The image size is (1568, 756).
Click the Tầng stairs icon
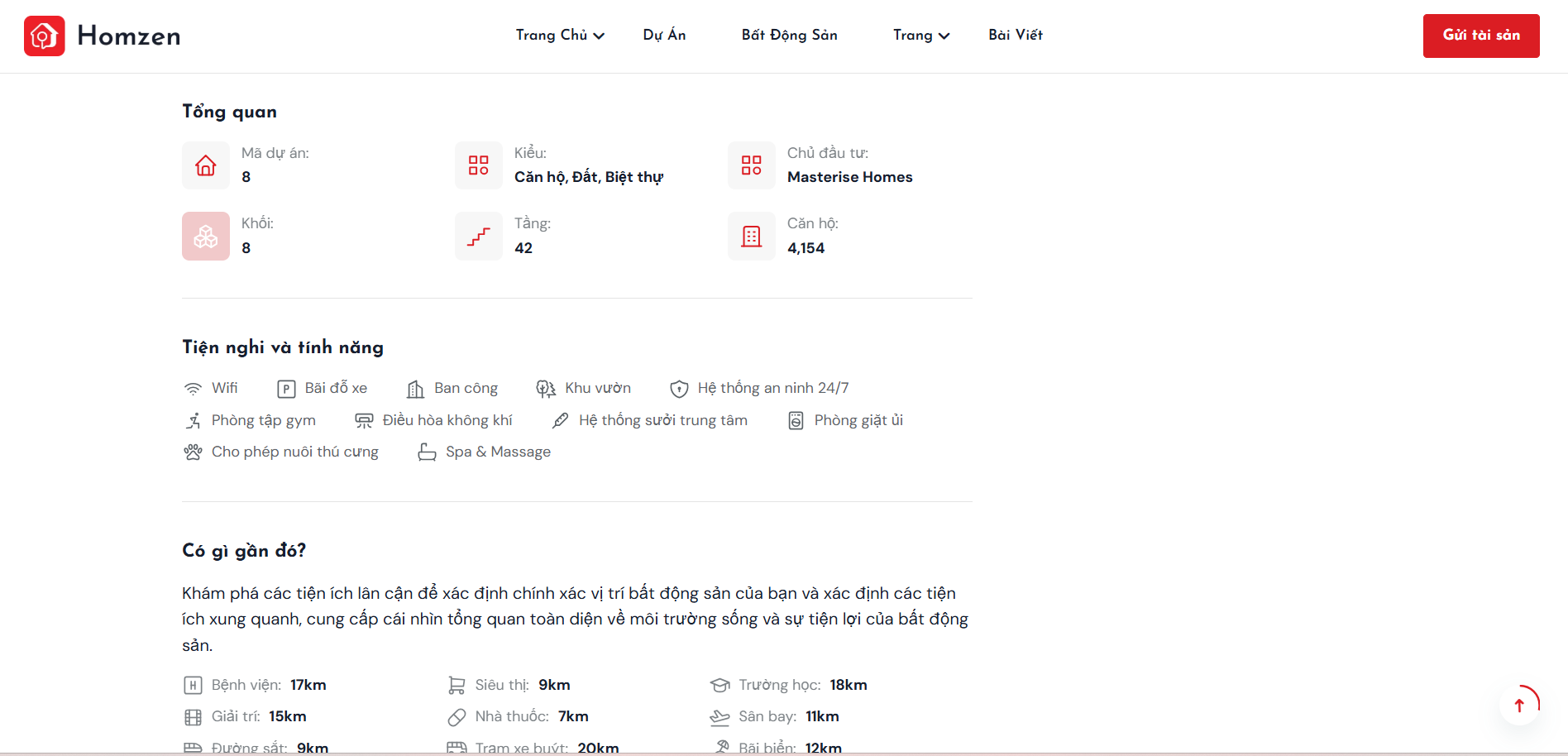[x=479, y=237]
